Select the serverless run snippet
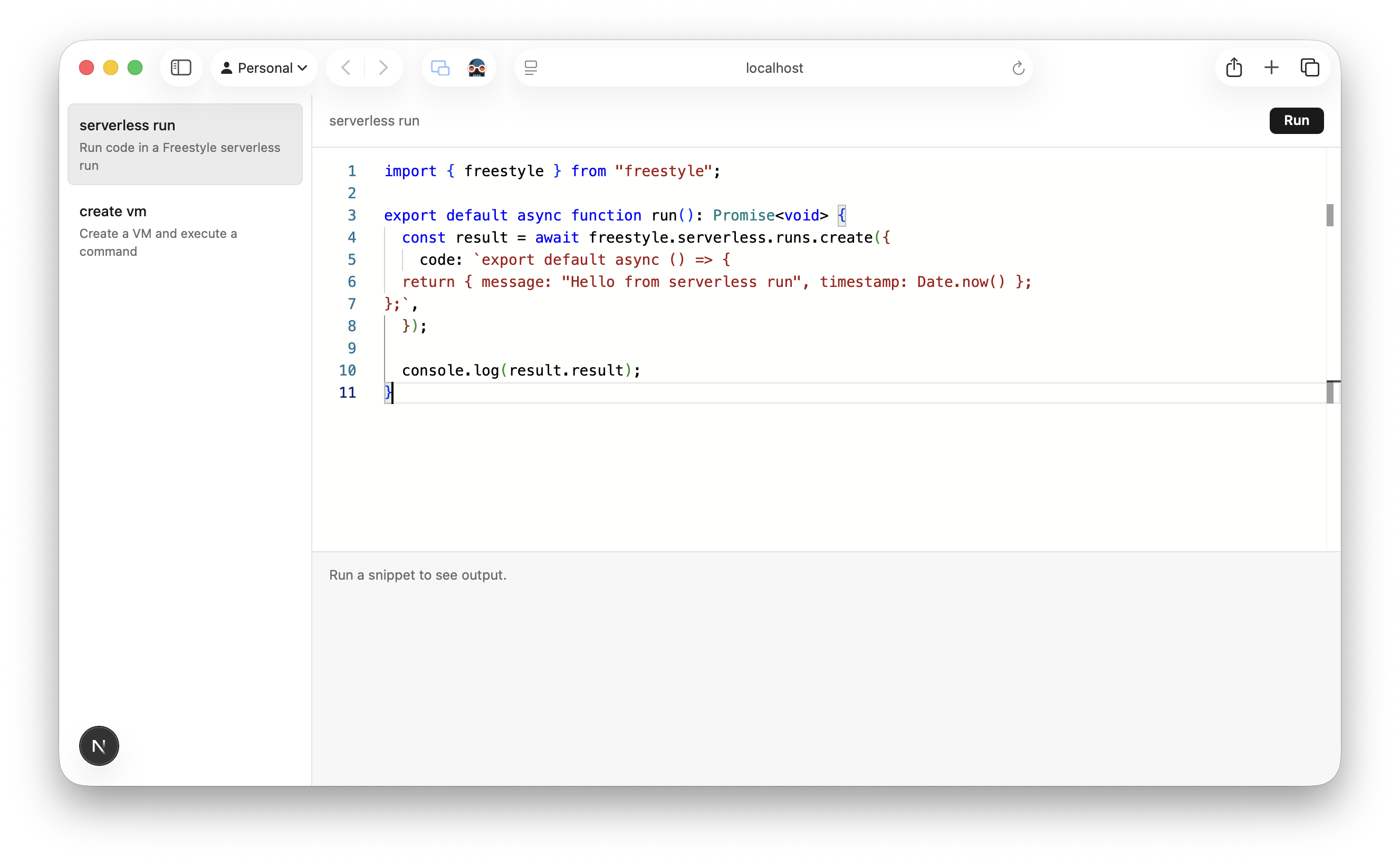The width and height of the screenshot is (1400, 864). pyautogui.click(x=185, y=144)
